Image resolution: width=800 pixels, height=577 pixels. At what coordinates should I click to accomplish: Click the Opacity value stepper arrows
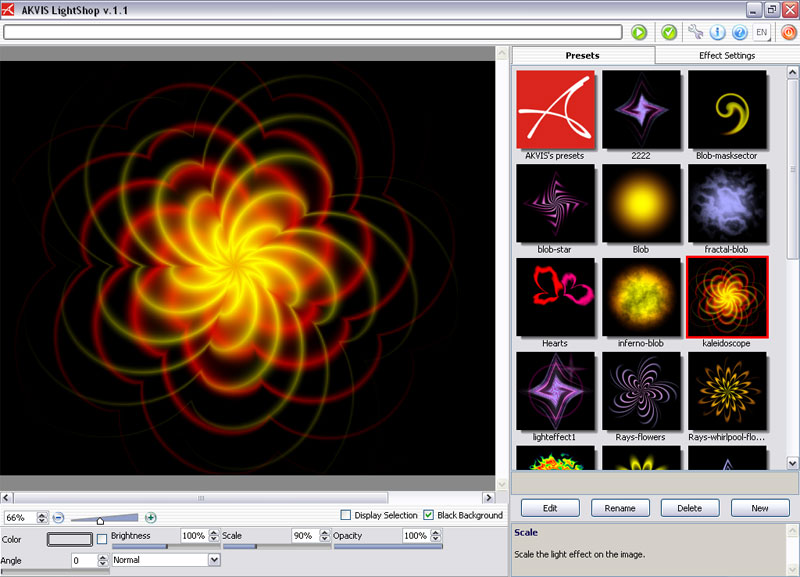click(x=436, y=536)
